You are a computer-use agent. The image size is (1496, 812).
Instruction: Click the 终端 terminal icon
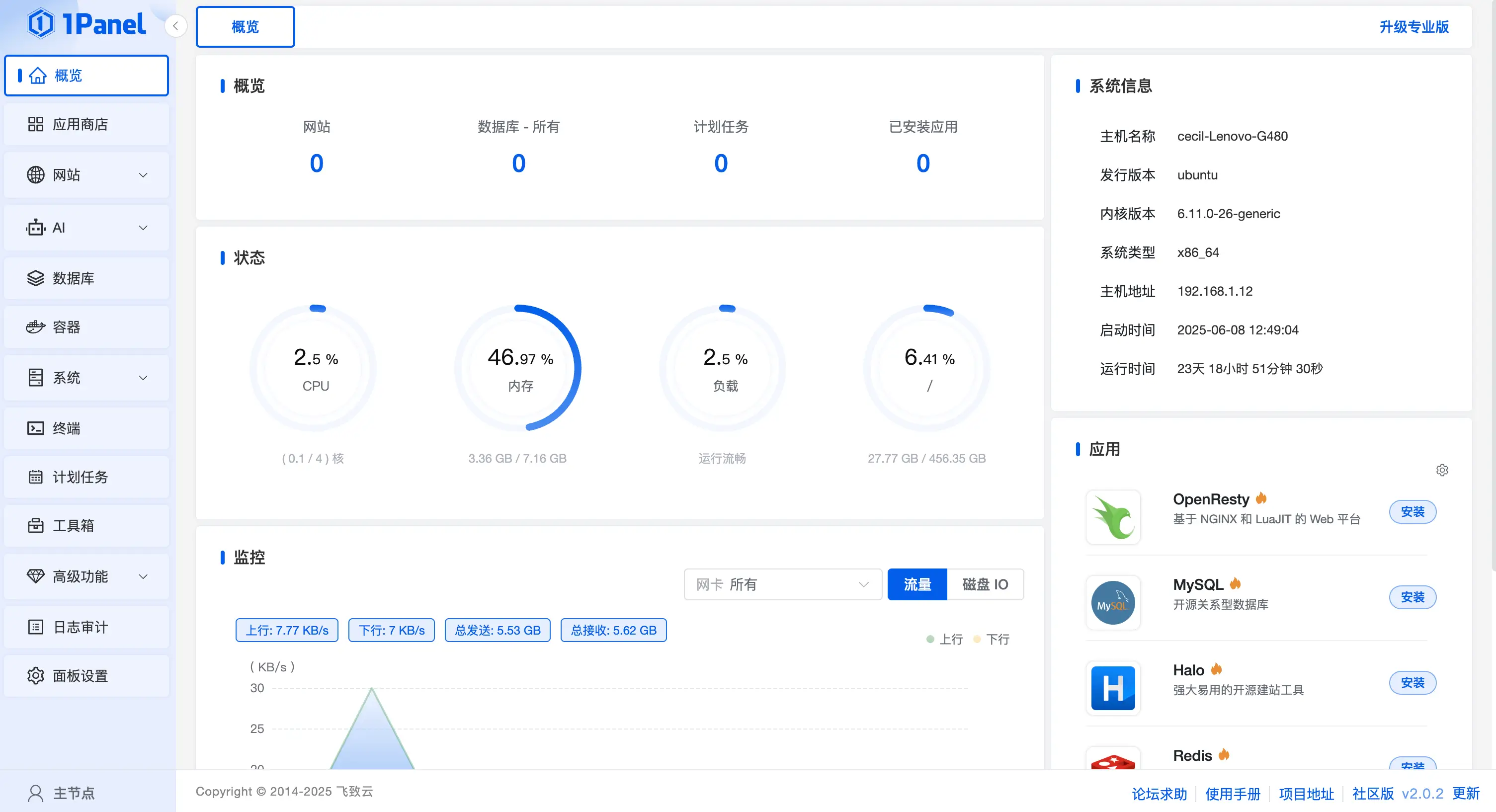pos(35,428)
